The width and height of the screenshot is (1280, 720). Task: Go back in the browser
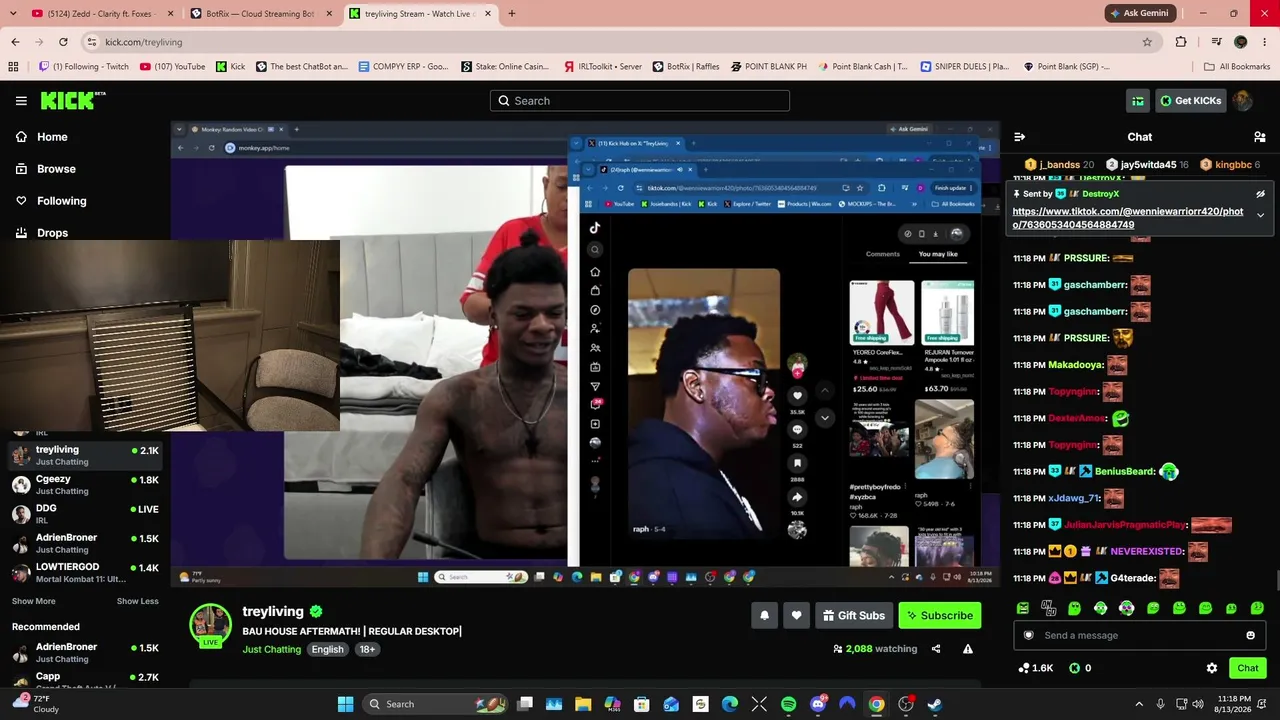pos(15,42)
